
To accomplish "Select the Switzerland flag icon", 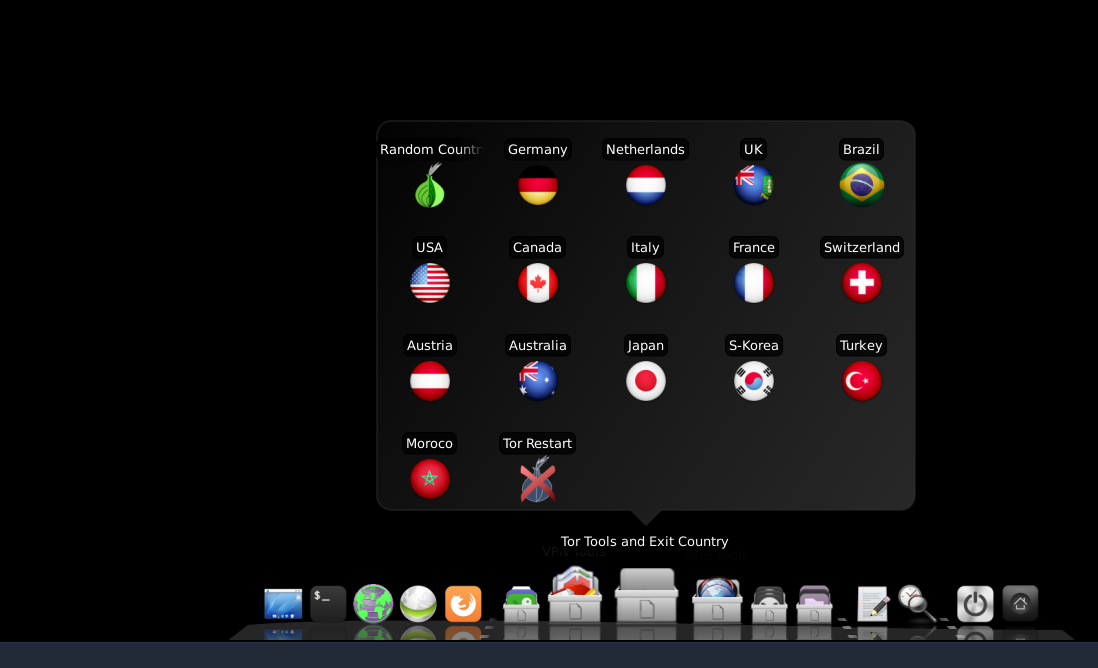I will 861,284.
